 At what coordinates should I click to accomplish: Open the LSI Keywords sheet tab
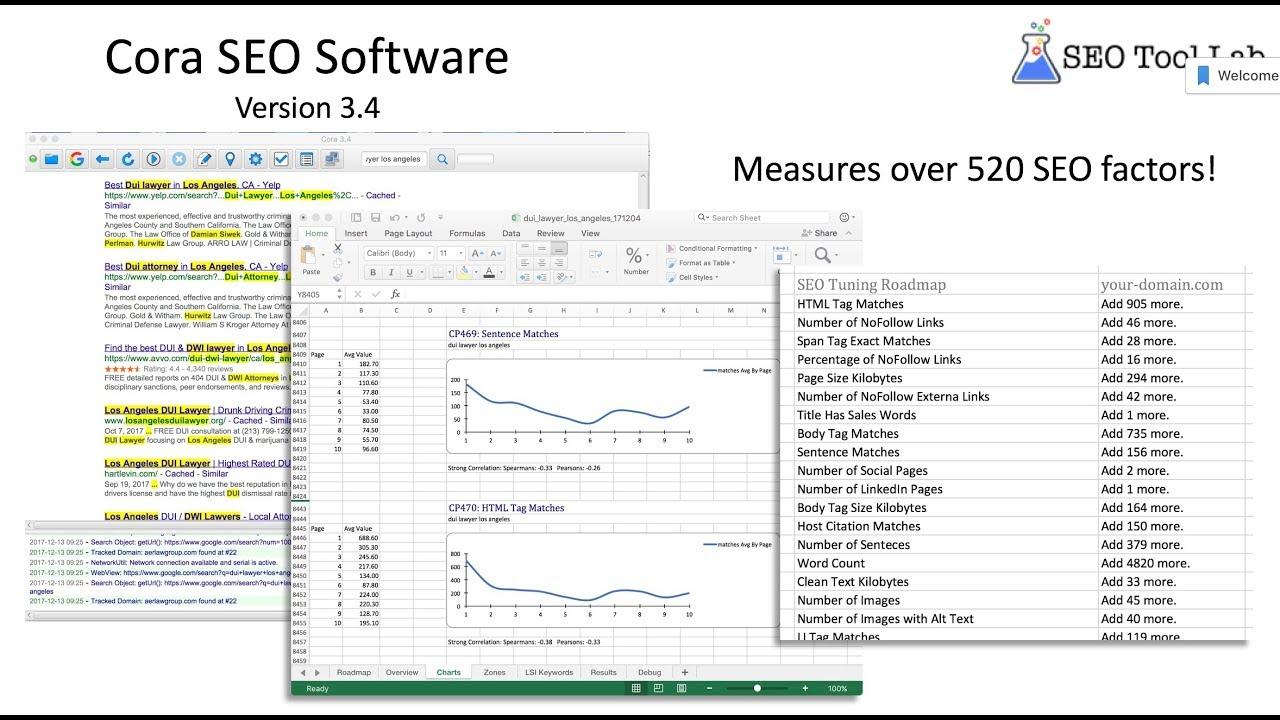(x=548, y=672)
